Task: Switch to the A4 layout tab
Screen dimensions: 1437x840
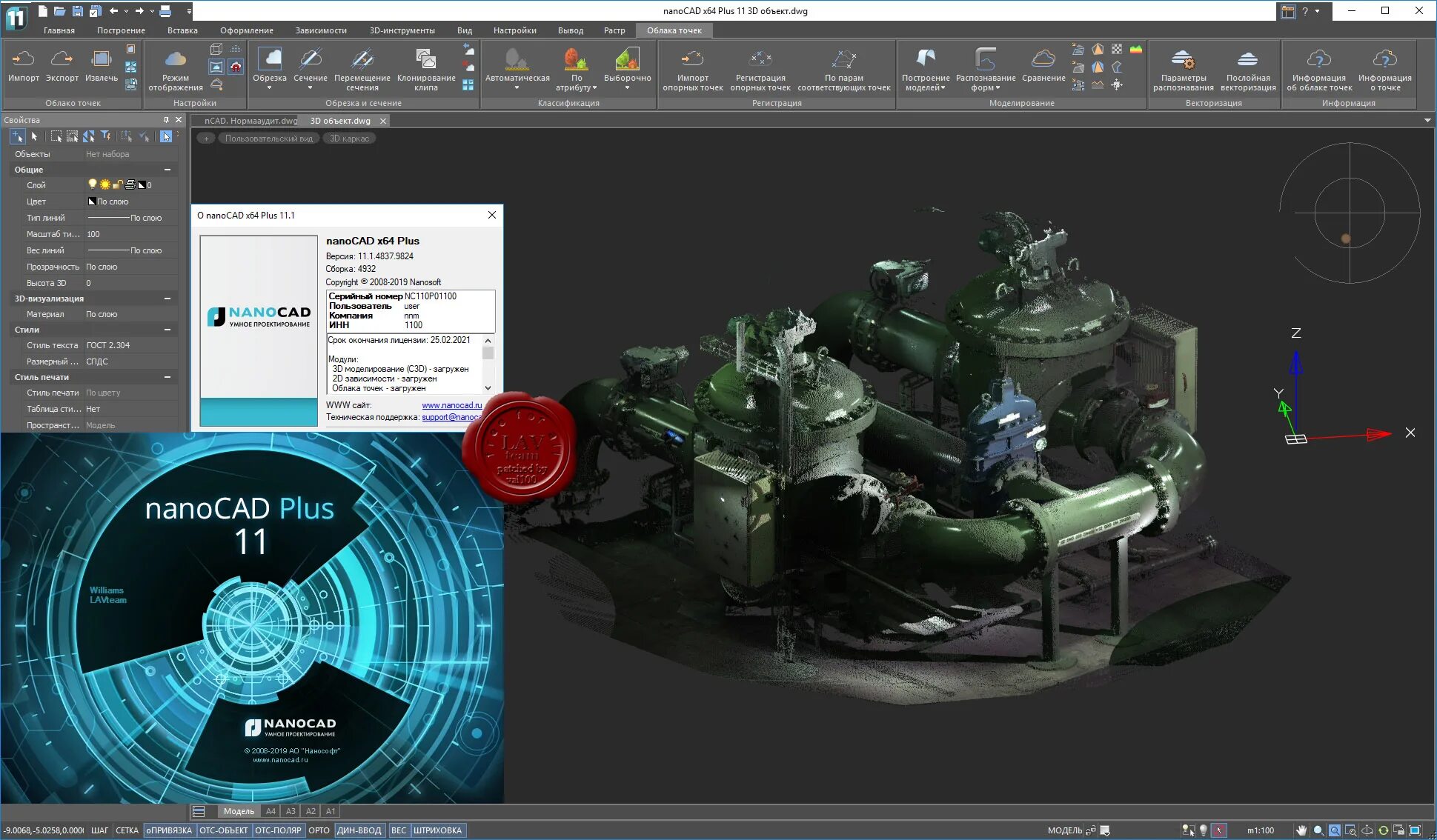Action: (271, 811)
